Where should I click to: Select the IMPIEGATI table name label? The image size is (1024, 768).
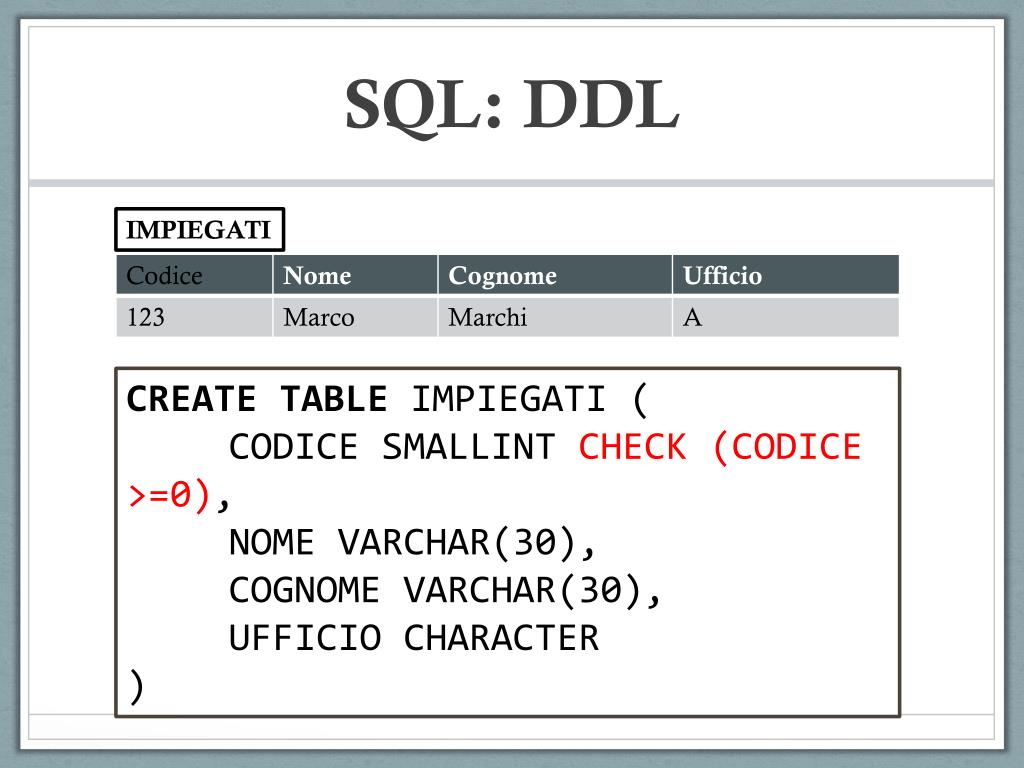199,229
